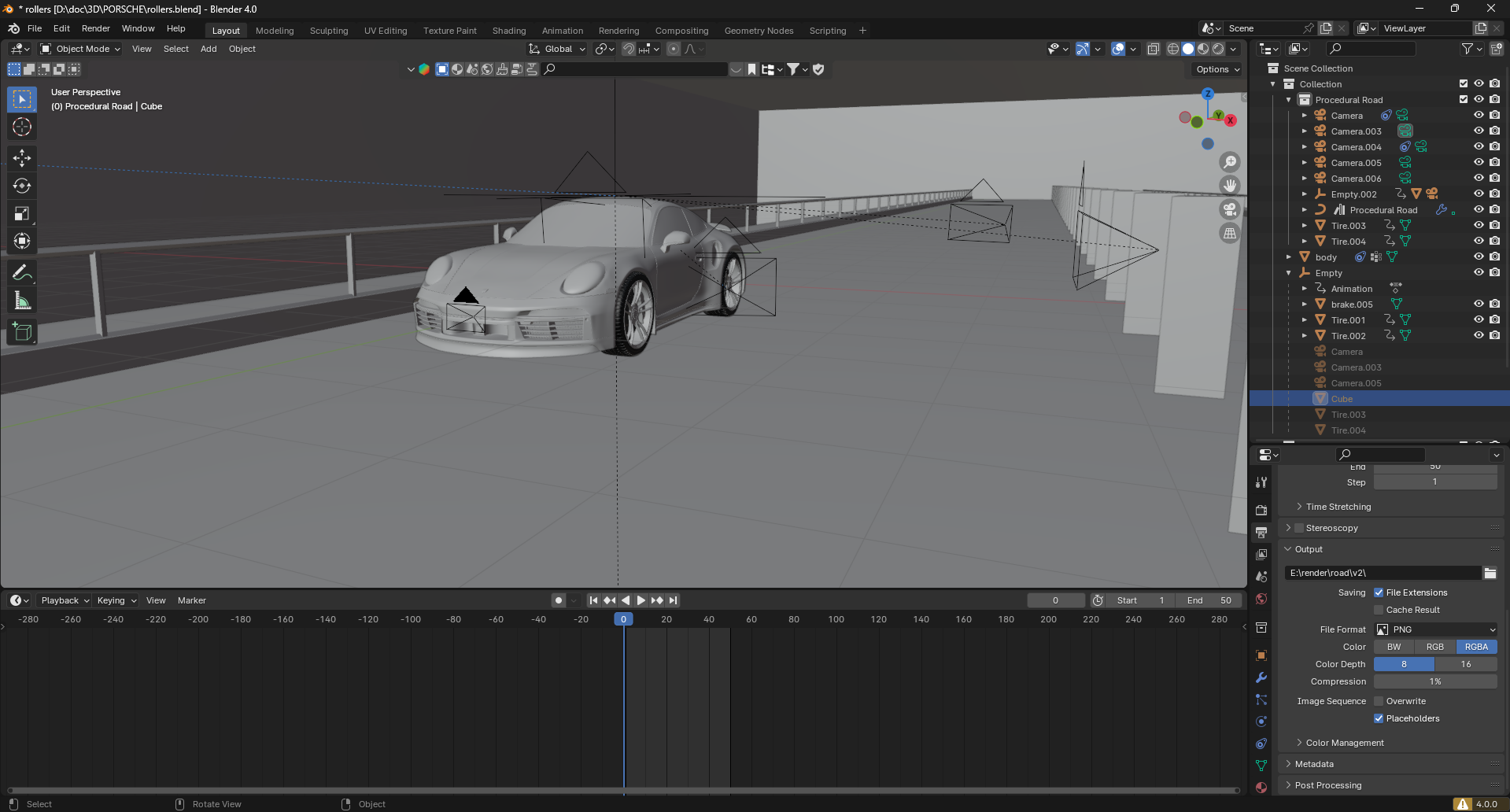The width and height of the screenshot is (1510, 812).
Task: Expand the Color Management section
Action: pyautogui.click(x=1345, y=743)
